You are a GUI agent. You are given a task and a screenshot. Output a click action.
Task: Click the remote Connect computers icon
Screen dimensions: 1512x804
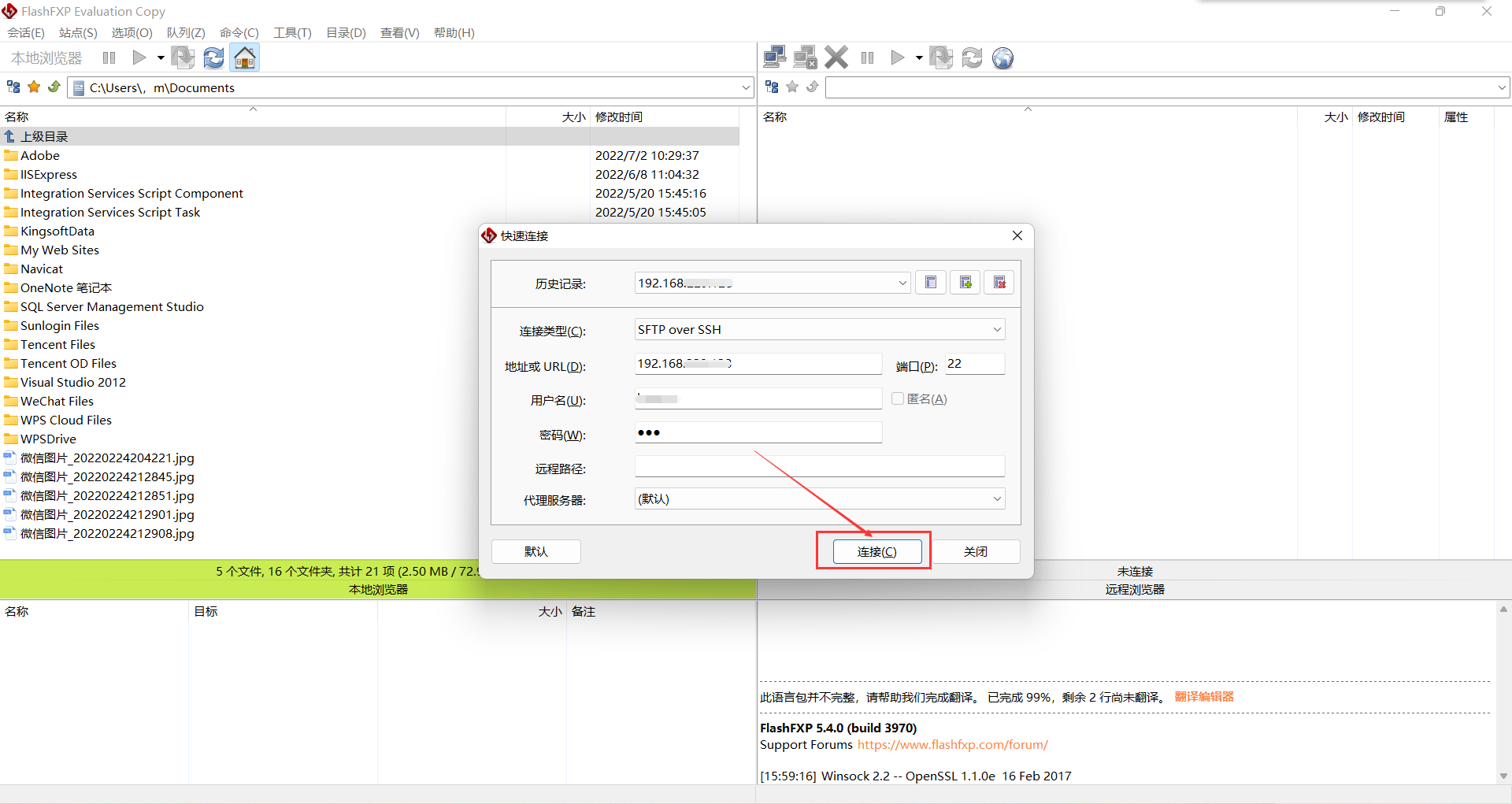pos(775,57)
